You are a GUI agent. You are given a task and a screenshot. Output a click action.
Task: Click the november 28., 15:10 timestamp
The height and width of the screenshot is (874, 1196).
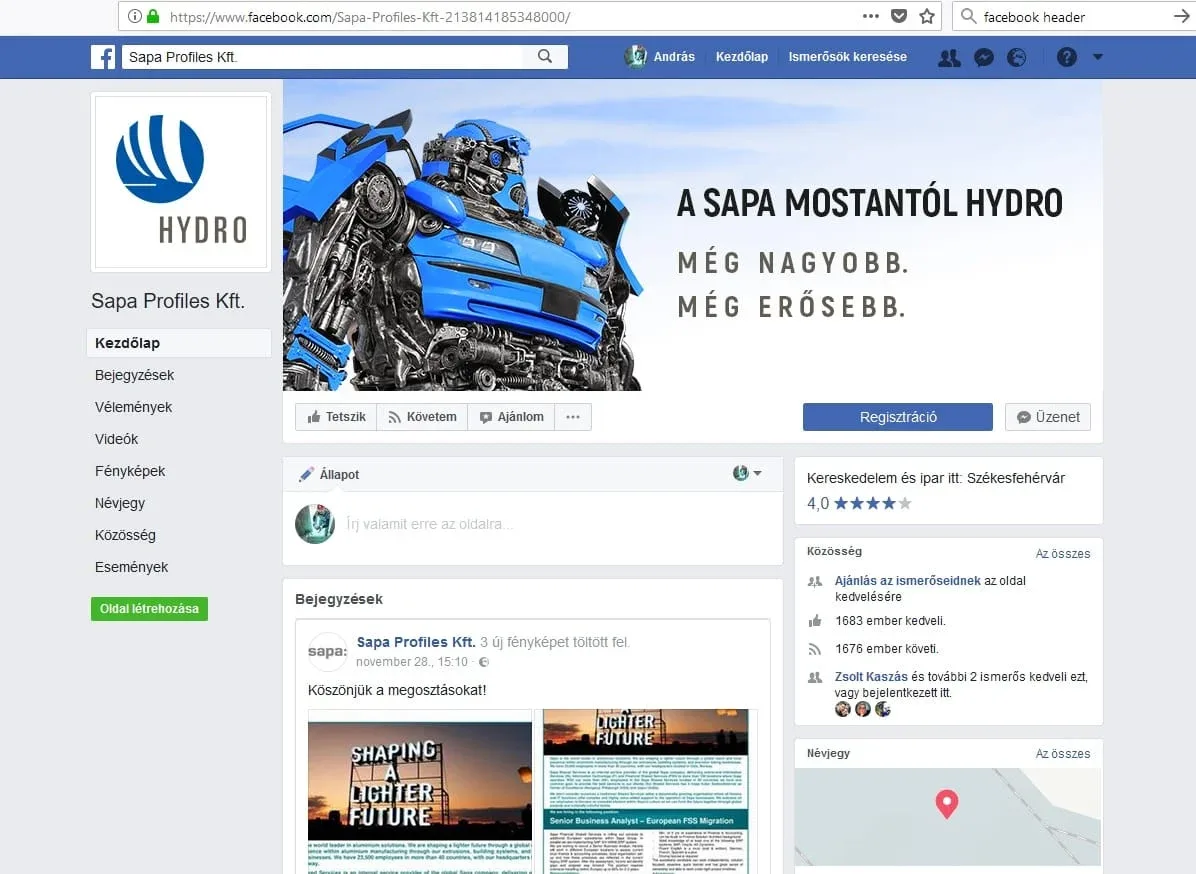412,662
